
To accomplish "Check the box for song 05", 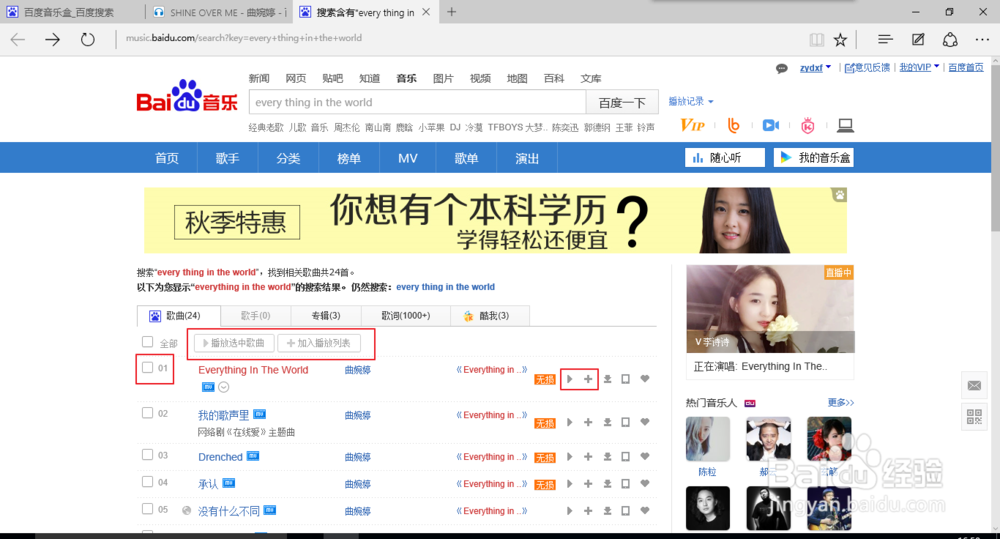I will tap(147, 509).
